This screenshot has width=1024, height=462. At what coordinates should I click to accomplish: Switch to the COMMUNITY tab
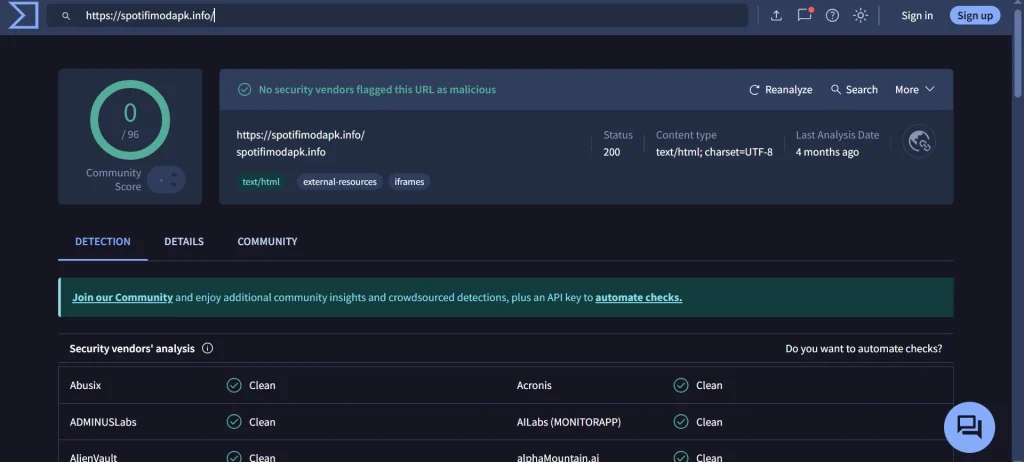pyautogui.click(x=267, y=242)
